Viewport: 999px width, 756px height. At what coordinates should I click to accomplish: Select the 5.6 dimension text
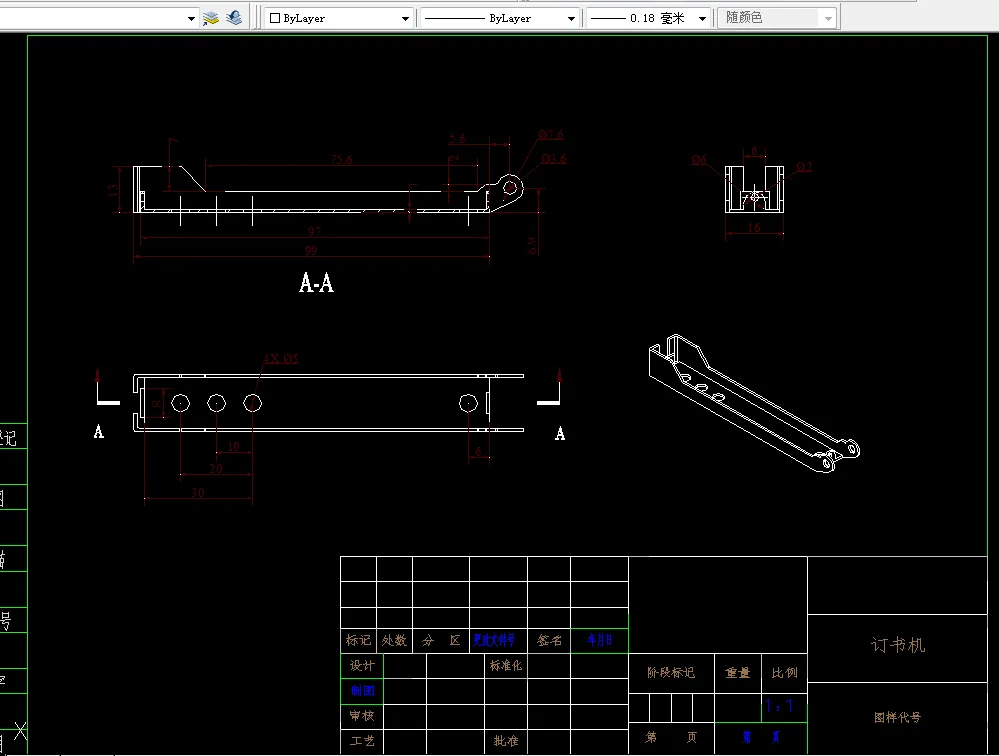point(457,138)
